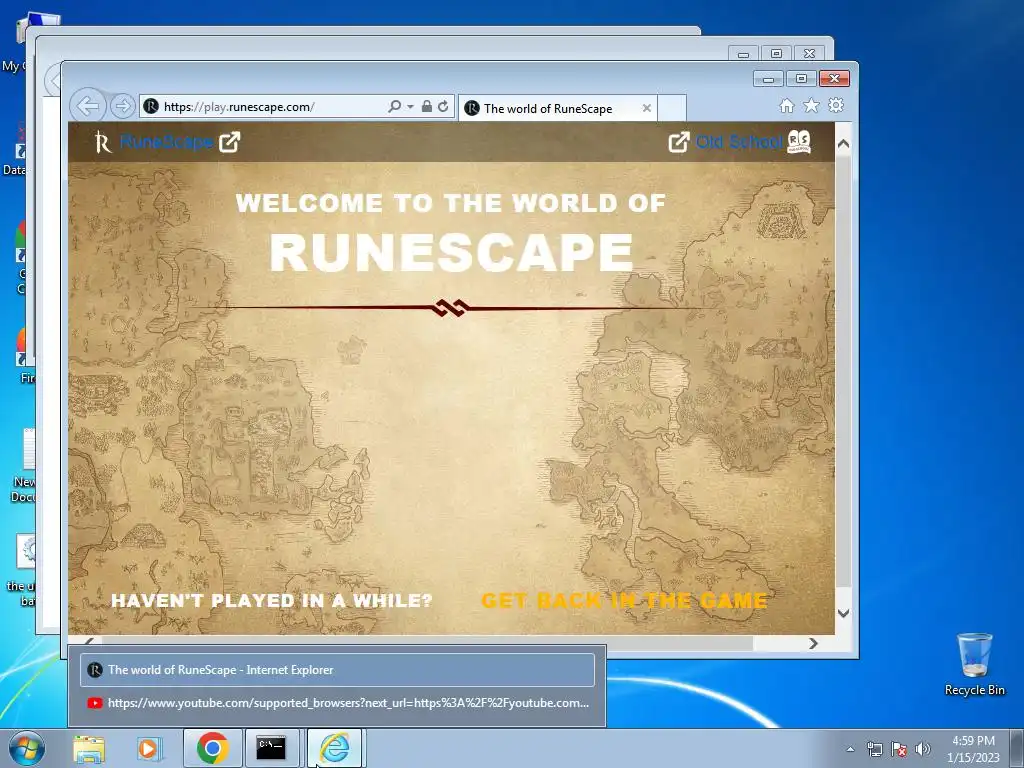Click the RuneScape favicon in address bar
1024x768 pixels.
[151, 106]
